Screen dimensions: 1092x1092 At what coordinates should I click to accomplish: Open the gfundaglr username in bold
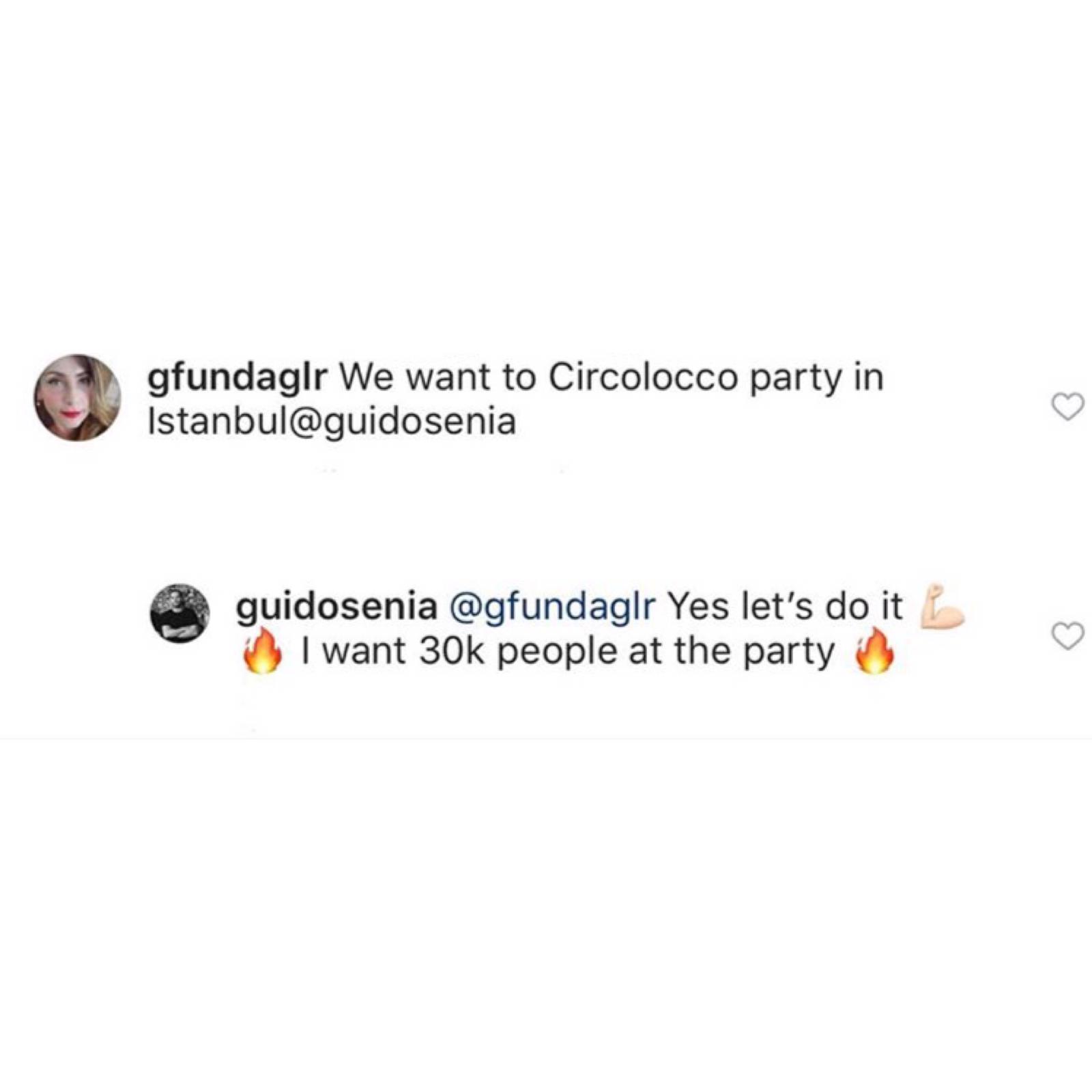click(238, 378)
